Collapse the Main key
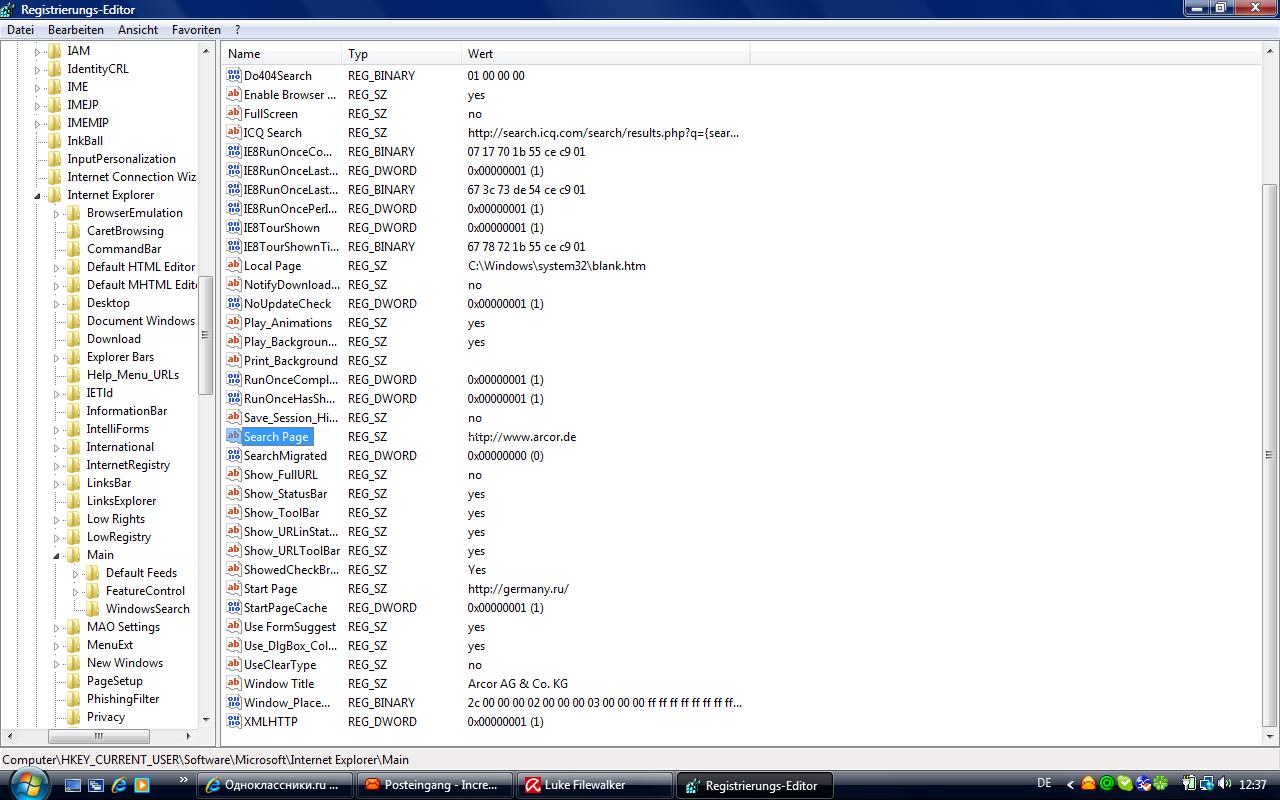Image resolution: width=1280 pixels, height=800 pixels. [x=57, y=555]
